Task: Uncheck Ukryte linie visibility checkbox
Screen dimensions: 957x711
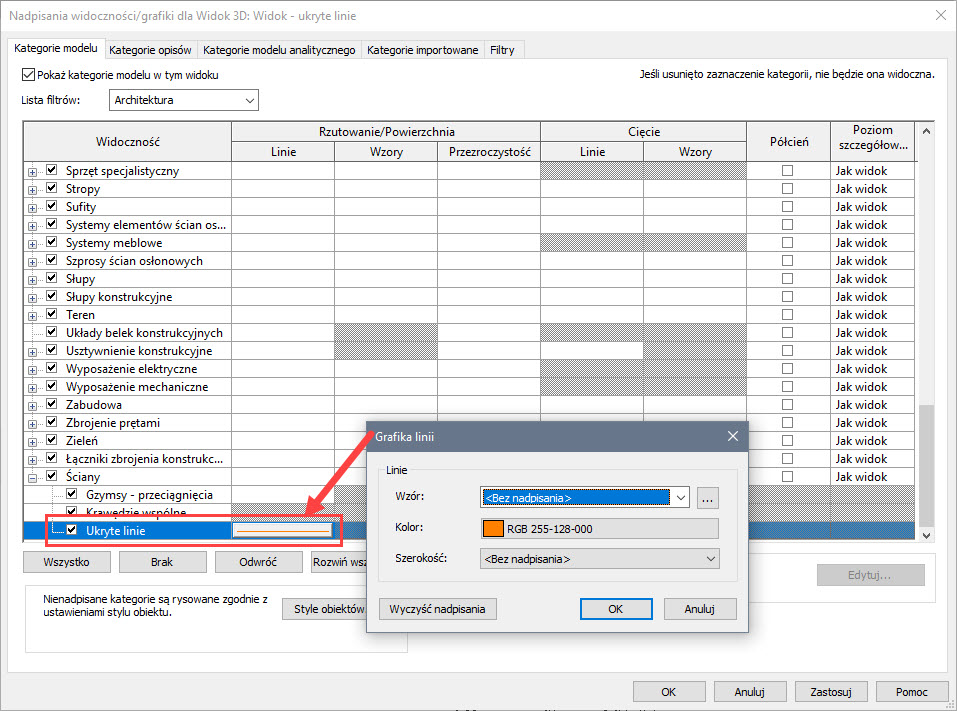Action: tap(72, 531)
